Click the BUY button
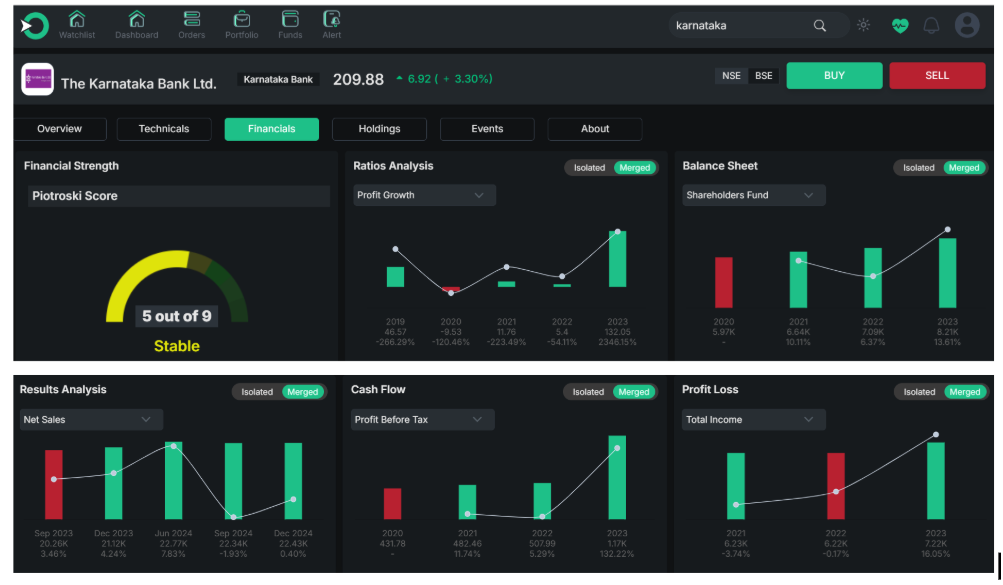The height and width of the screenshot is (585, 1003). [x=834, y=75]
